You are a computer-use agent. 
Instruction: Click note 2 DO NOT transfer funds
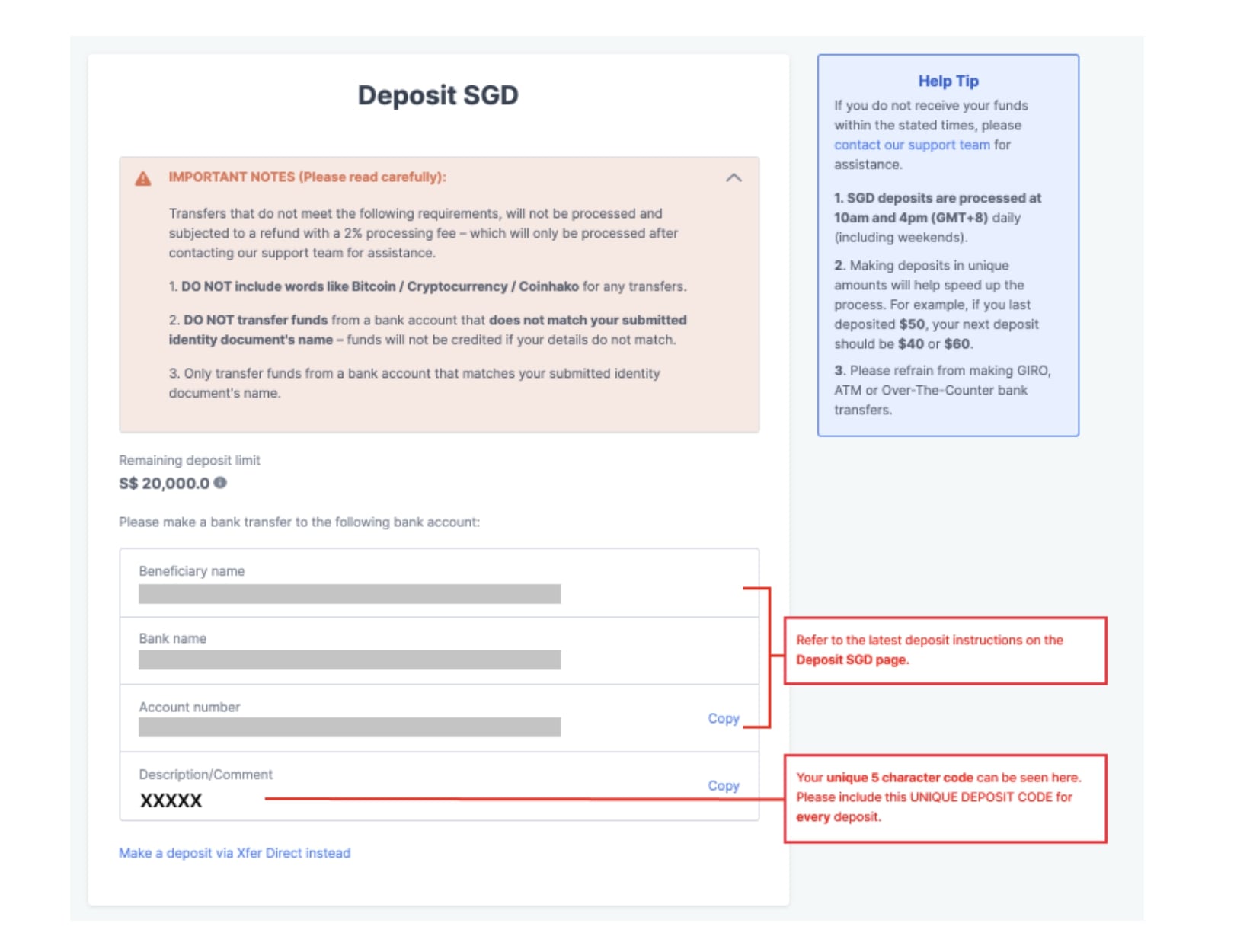(427, 330)
